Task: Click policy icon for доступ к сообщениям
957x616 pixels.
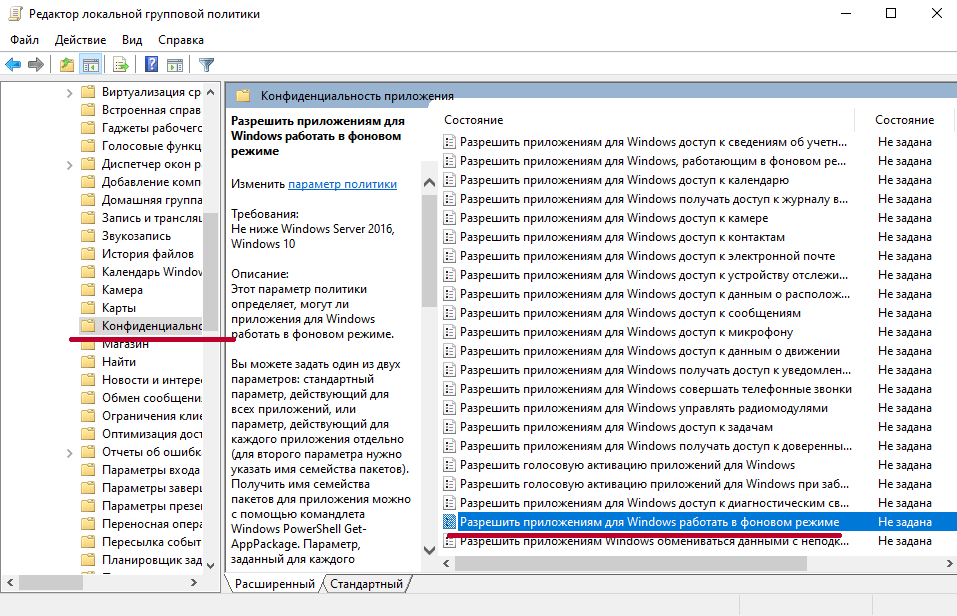Action: [x=449, y=313]
